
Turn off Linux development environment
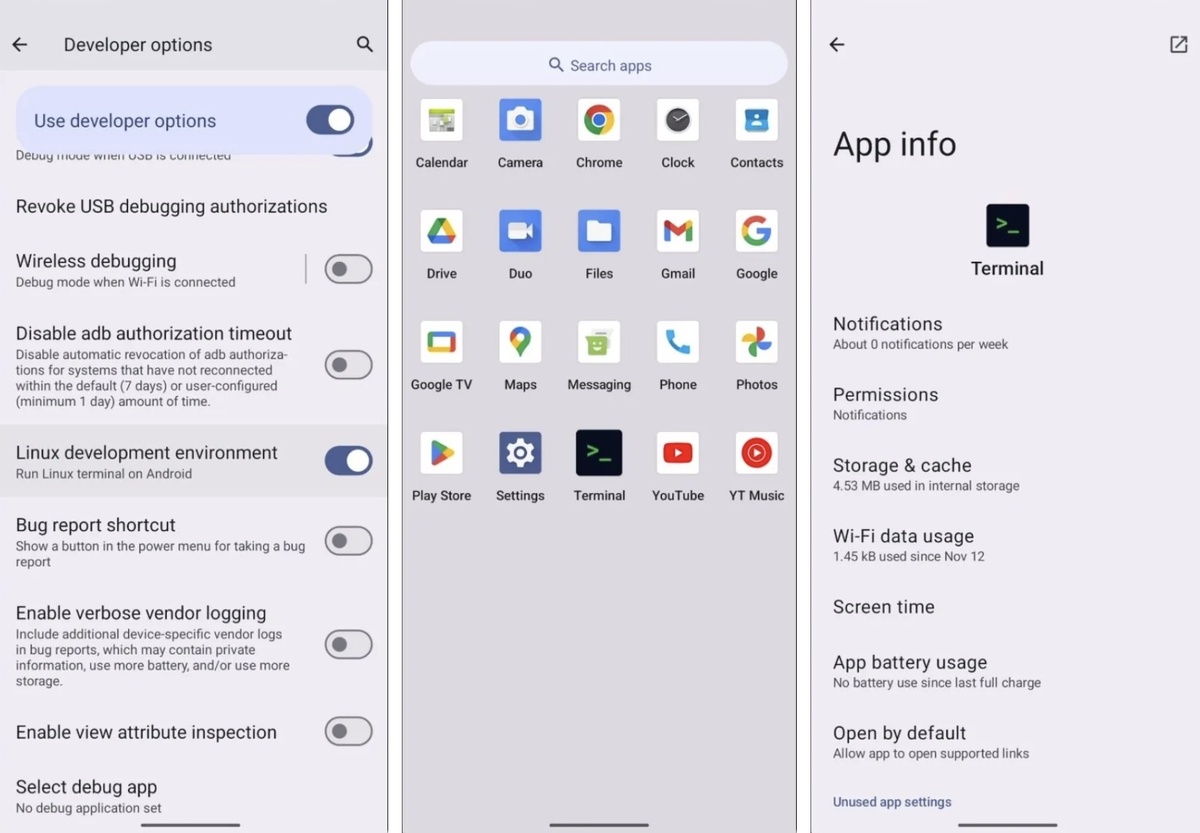348,461
